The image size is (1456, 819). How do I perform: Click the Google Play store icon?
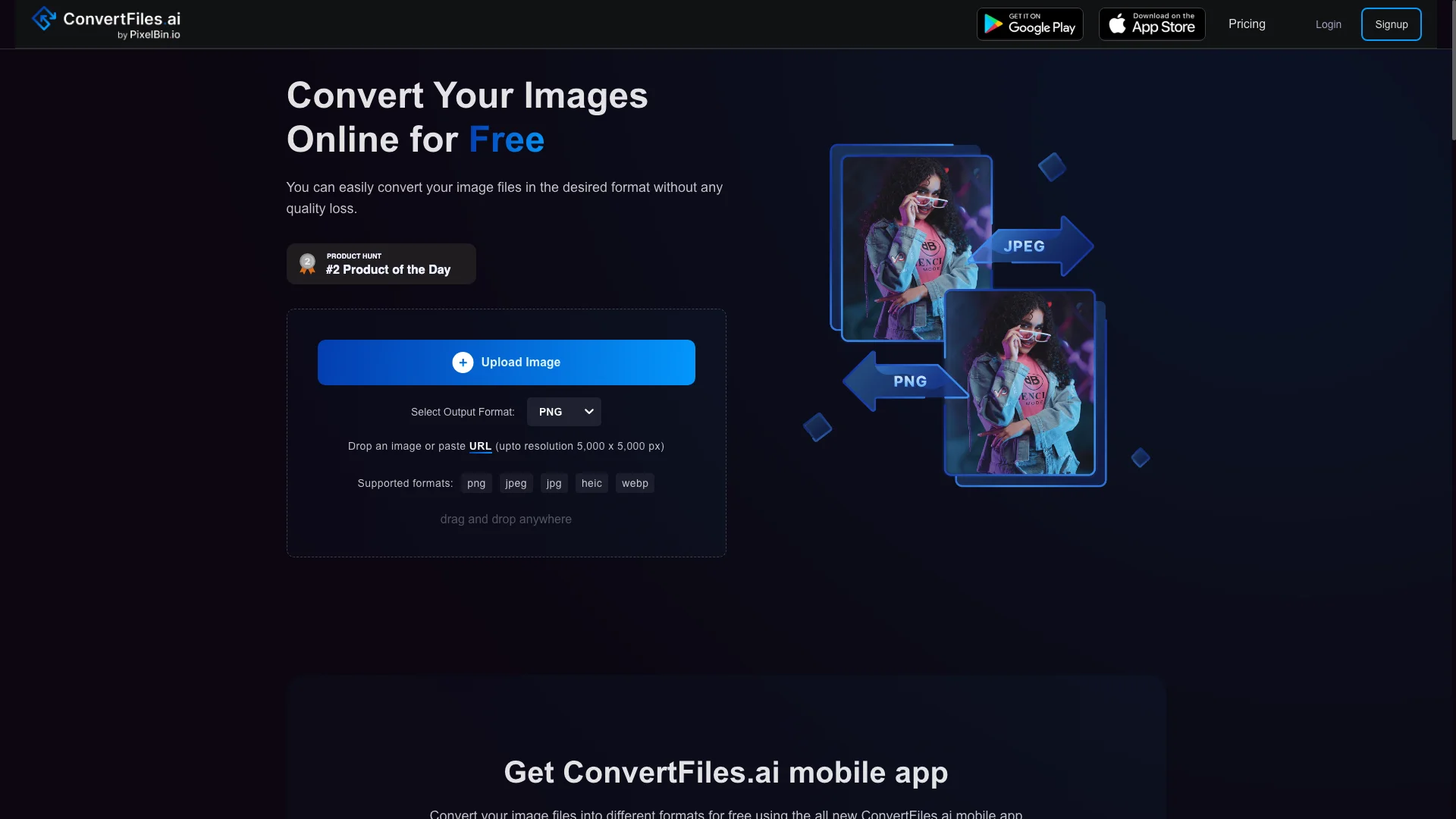coord(1029,24)
